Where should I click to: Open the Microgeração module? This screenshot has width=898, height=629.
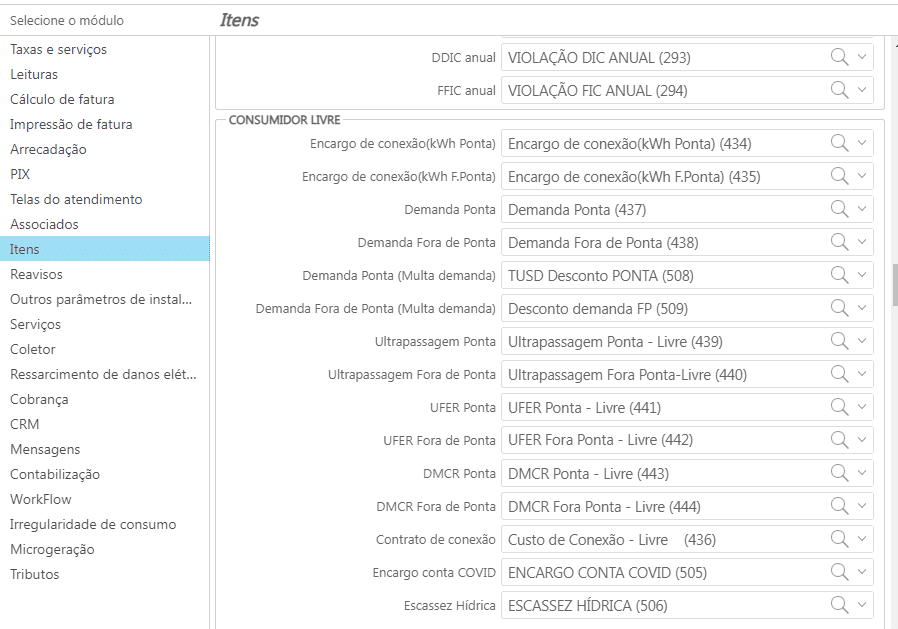(x=52, y=549)
